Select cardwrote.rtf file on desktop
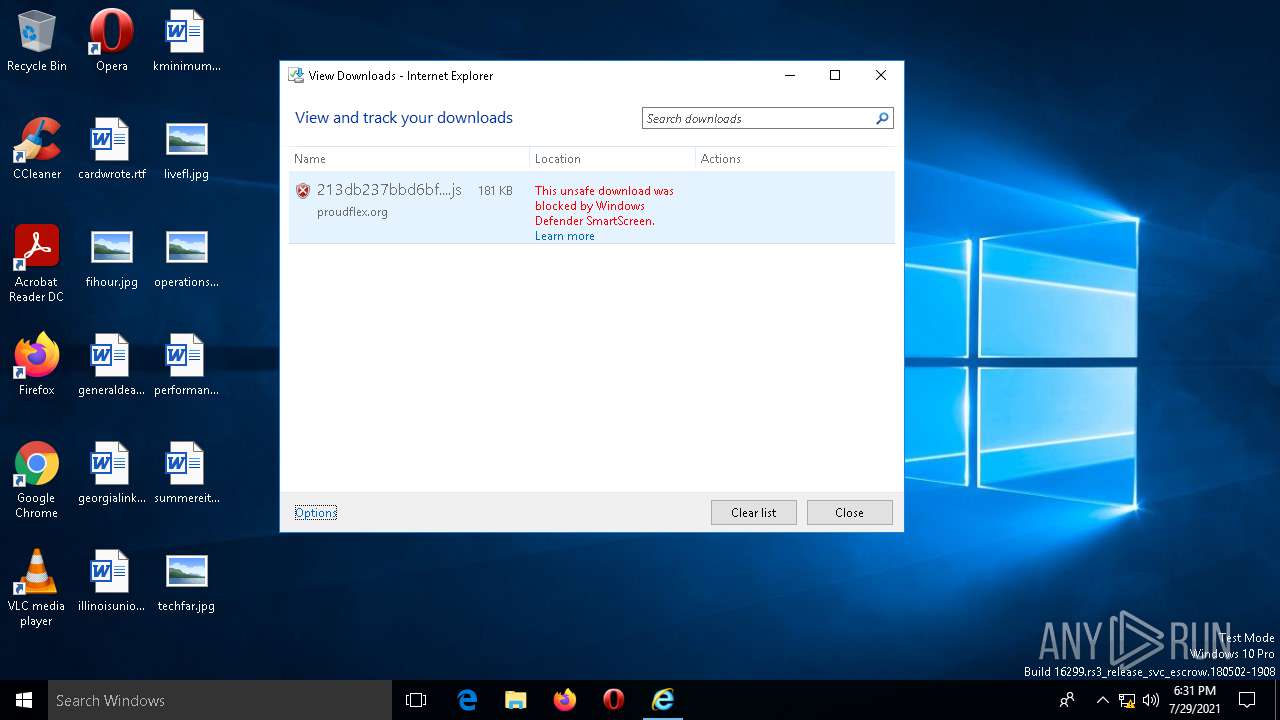 [x=111, y=150]
